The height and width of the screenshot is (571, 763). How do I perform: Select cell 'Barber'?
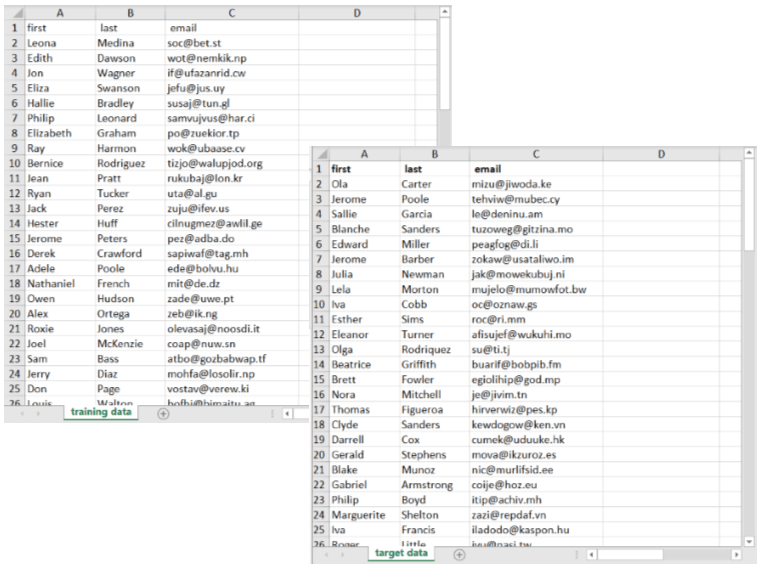(435, 259)
